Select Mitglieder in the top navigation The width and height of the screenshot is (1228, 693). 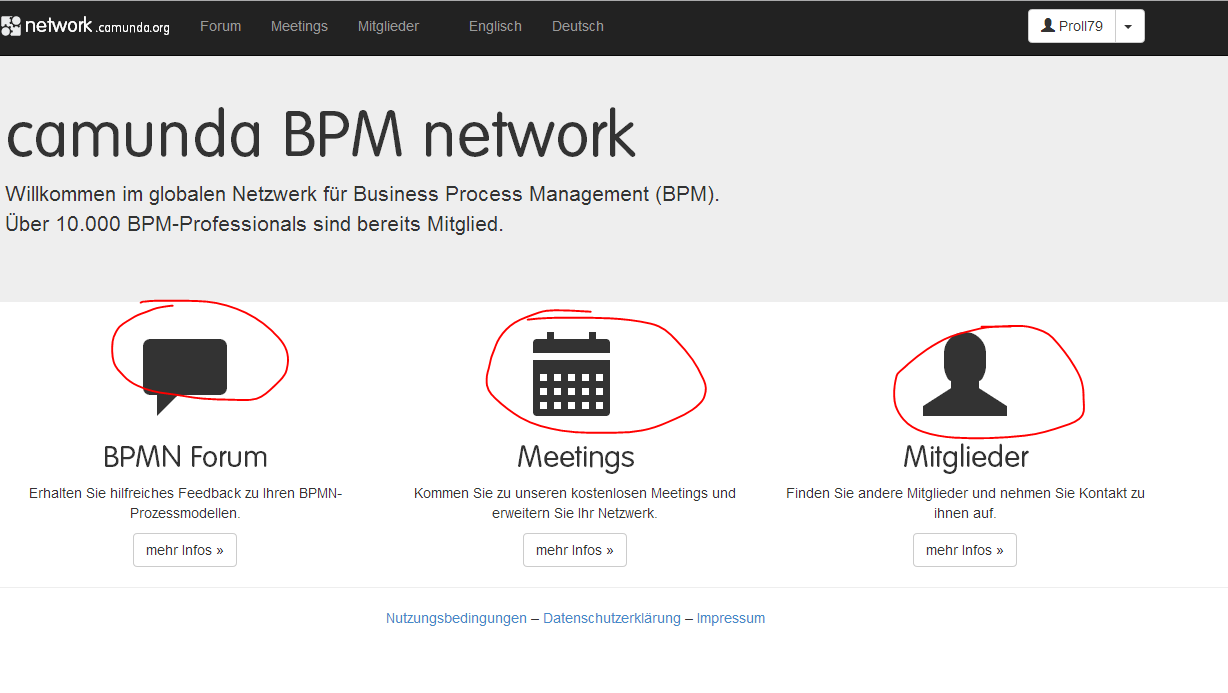(x=388, y=27)
